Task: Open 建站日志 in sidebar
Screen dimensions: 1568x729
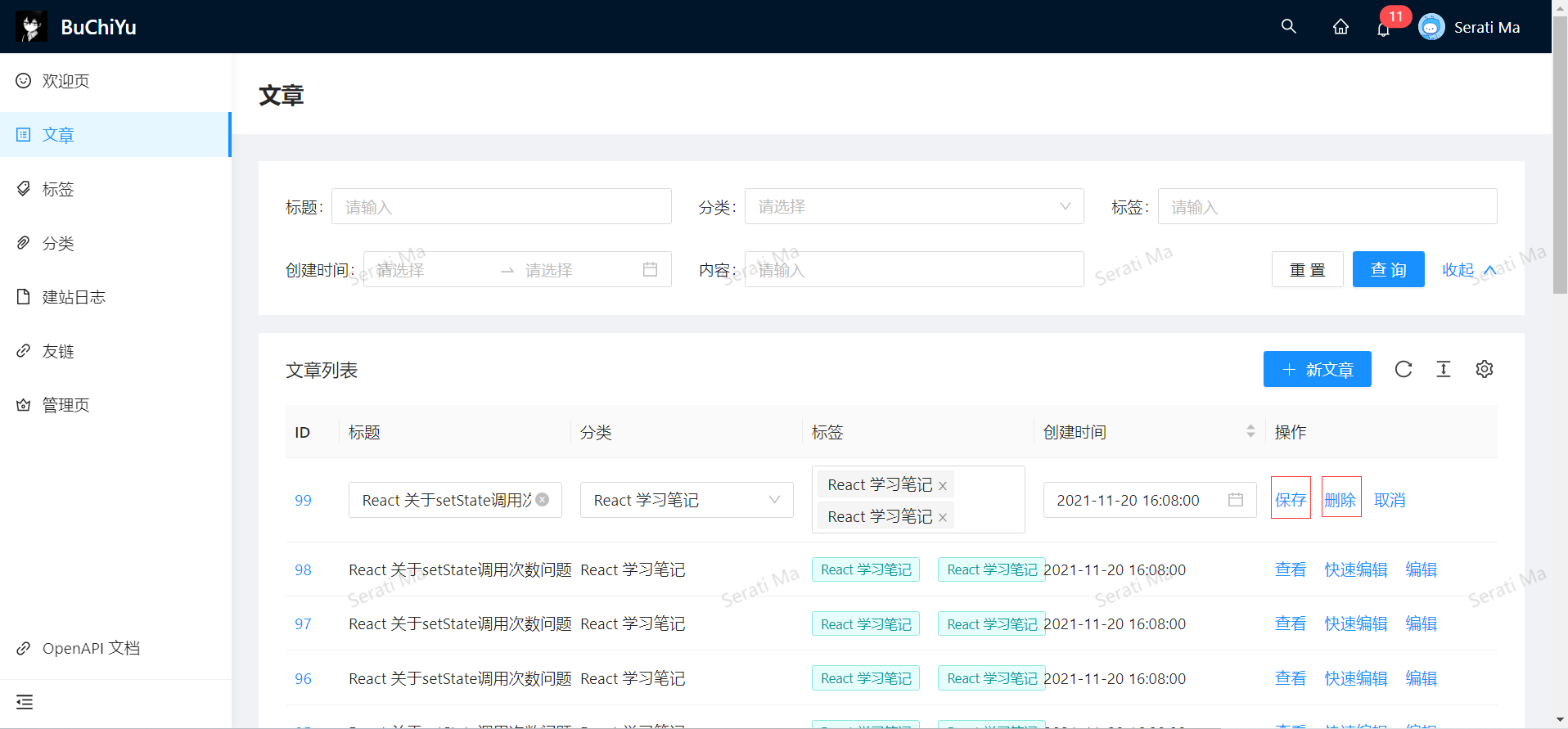Action: 115,297
